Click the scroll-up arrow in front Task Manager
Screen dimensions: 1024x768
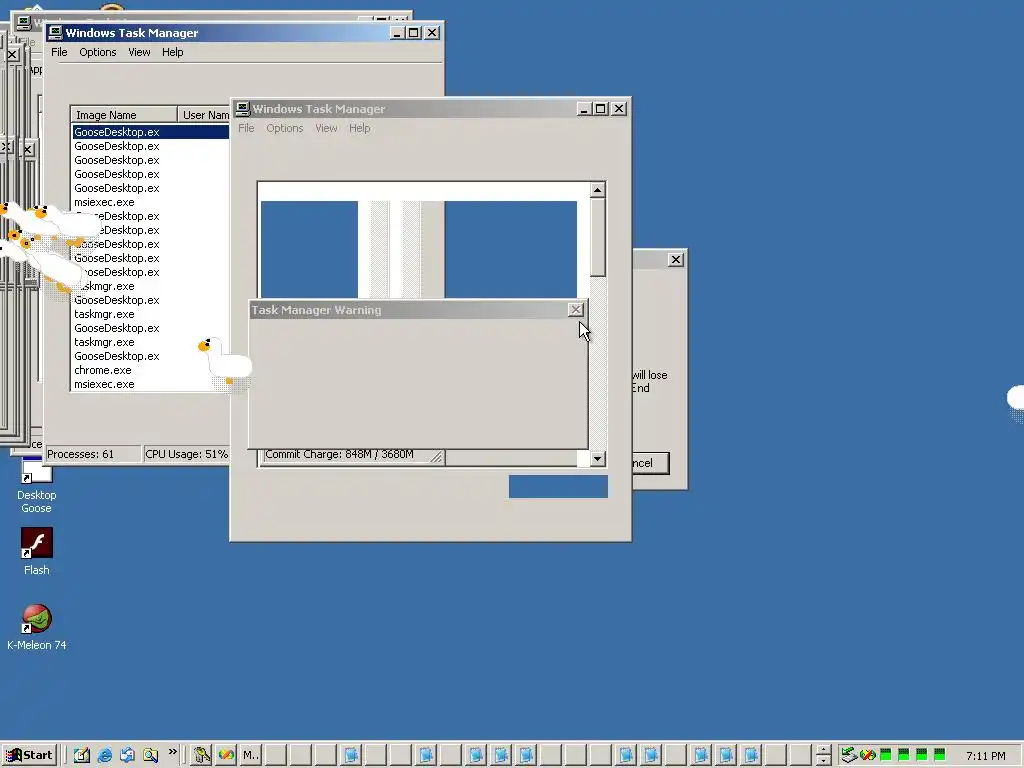coord(597,190)
